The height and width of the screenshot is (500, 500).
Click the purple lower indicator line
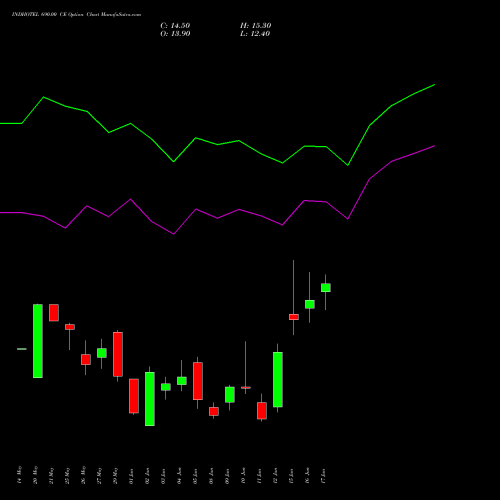click(217, 218)
